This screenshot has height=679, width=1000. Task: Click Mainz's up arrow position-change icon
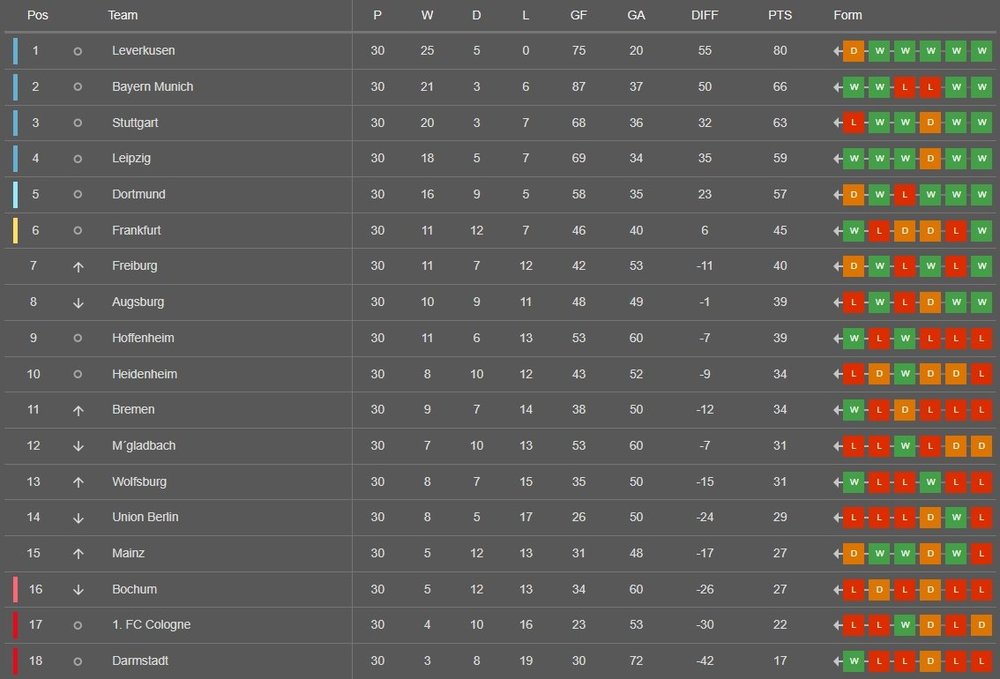point(78,554)
